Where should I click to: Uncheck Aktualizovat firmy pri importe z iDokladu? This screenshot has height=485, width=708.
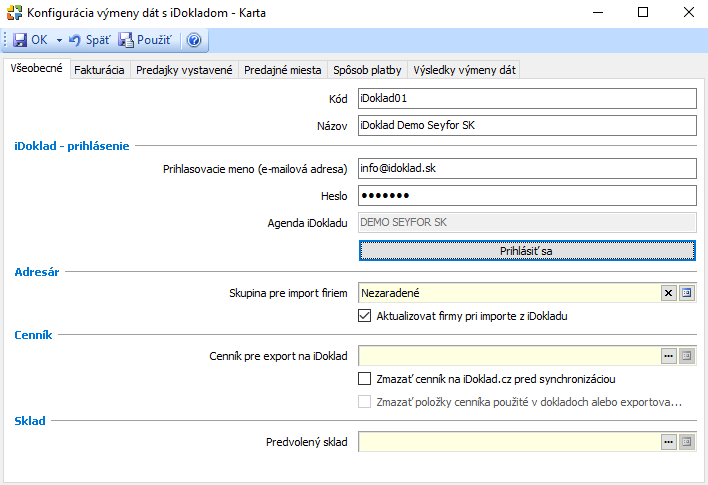(x=365, y=316)
